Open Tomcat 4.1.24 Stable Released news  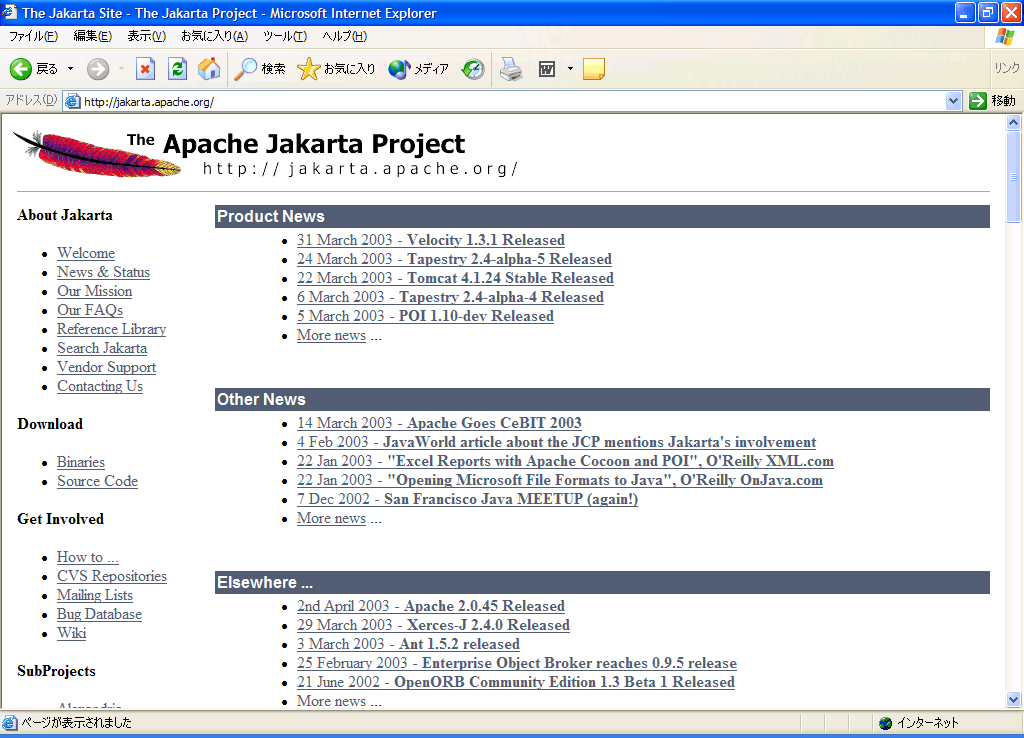point(455,278)
